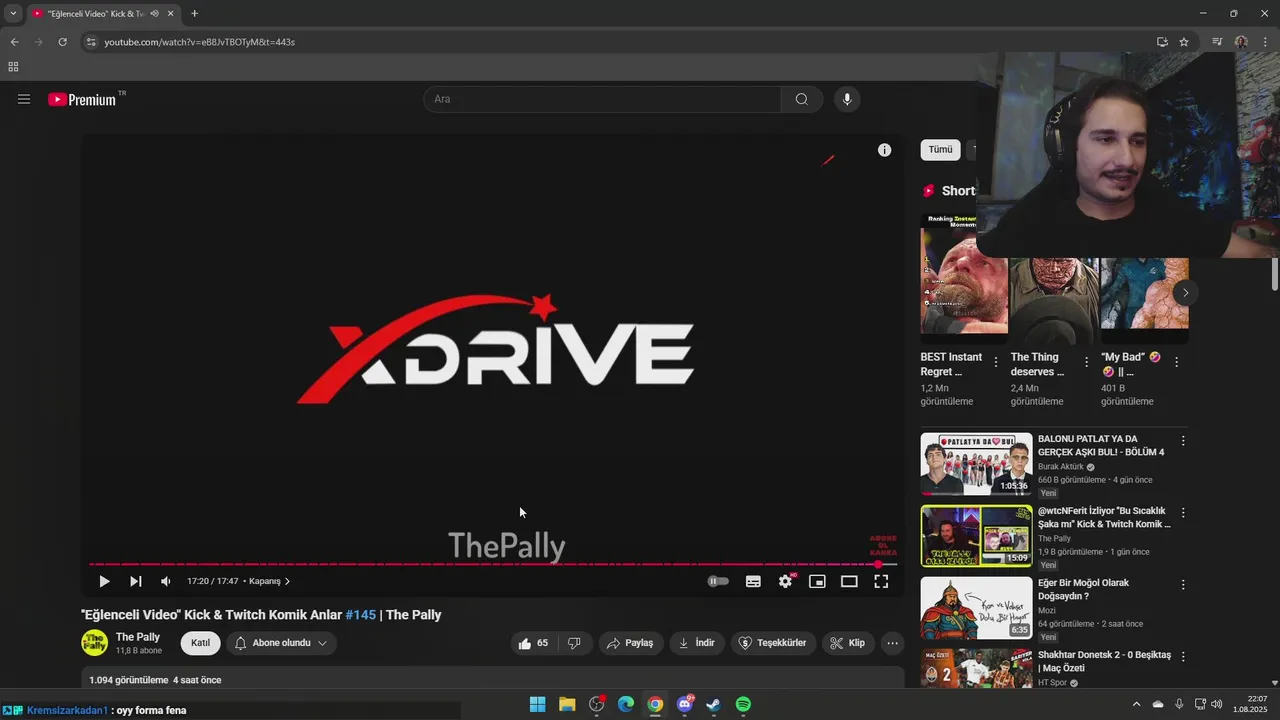1280x720 pixels.
Task: Open player settings gear
Action: (786, 581)
